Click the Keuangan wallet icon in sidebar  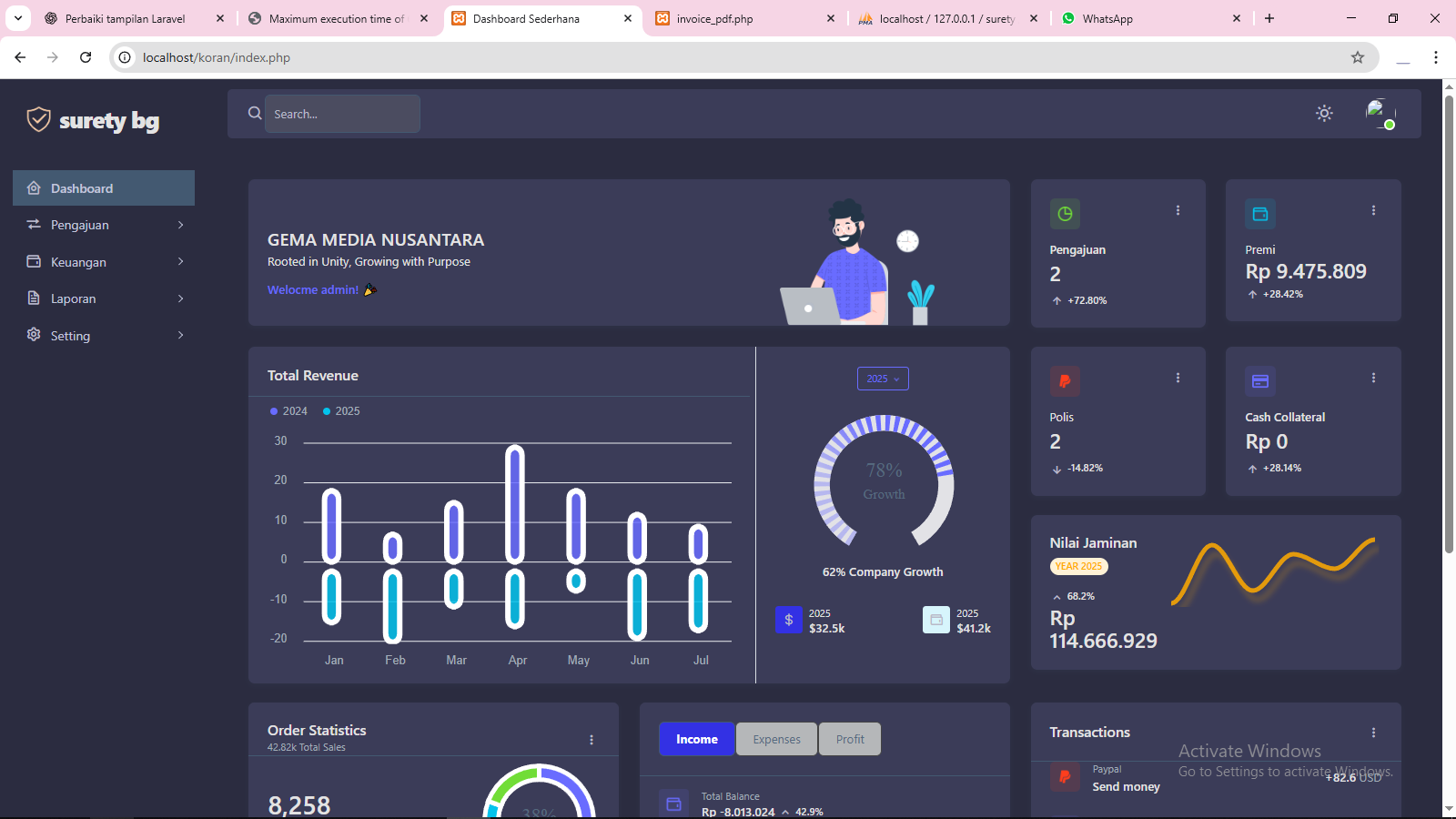[34, 261]
